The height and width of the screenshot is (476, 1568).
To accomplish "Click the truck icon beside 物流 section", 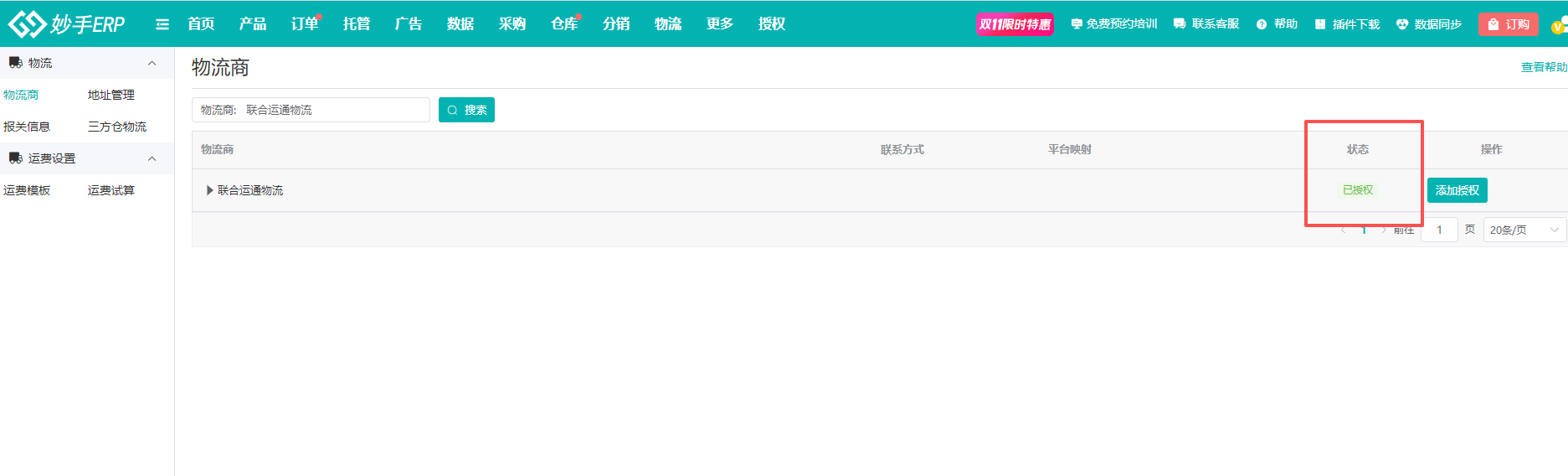I will point(16,63).
